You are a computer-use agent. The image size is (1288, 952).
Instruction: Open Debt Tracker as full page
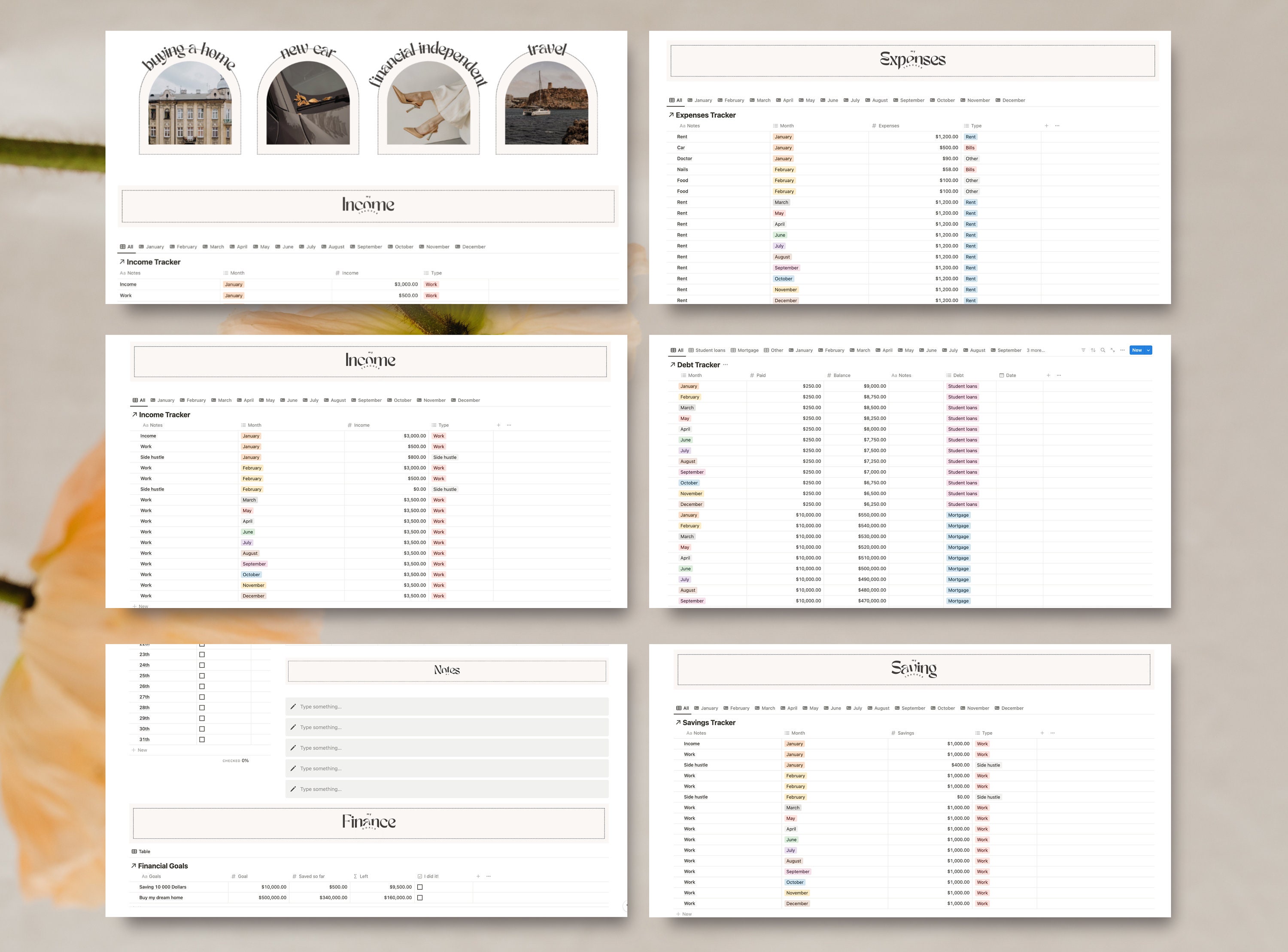coord(1112,350)
